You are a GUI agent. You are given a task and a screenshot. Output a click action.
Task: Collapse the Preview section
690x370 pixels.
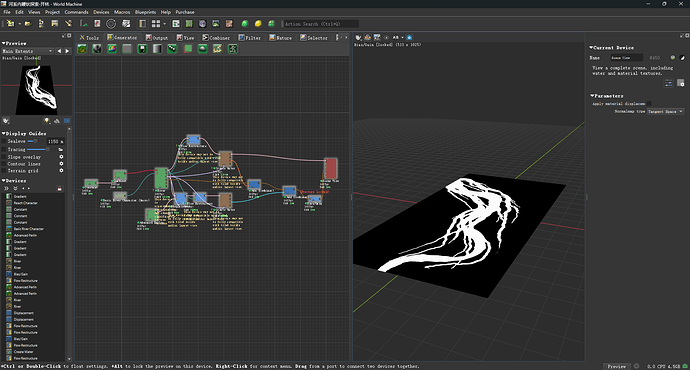pyautogui.click(x=4, y=43)
